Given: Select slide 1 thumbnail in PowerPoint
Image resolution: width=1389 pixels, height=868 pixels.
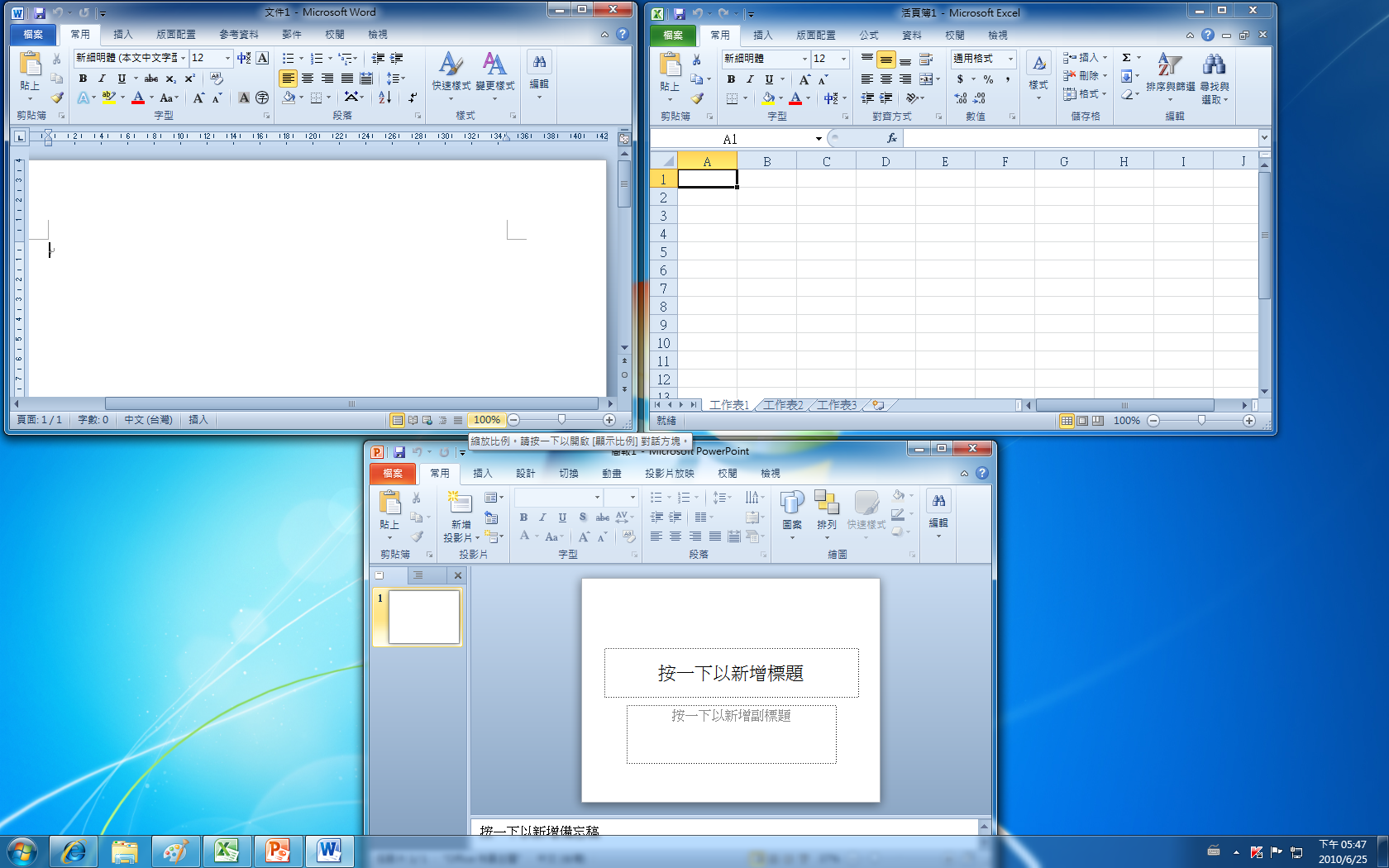Looking at the screenshot, I should [423, 617].
